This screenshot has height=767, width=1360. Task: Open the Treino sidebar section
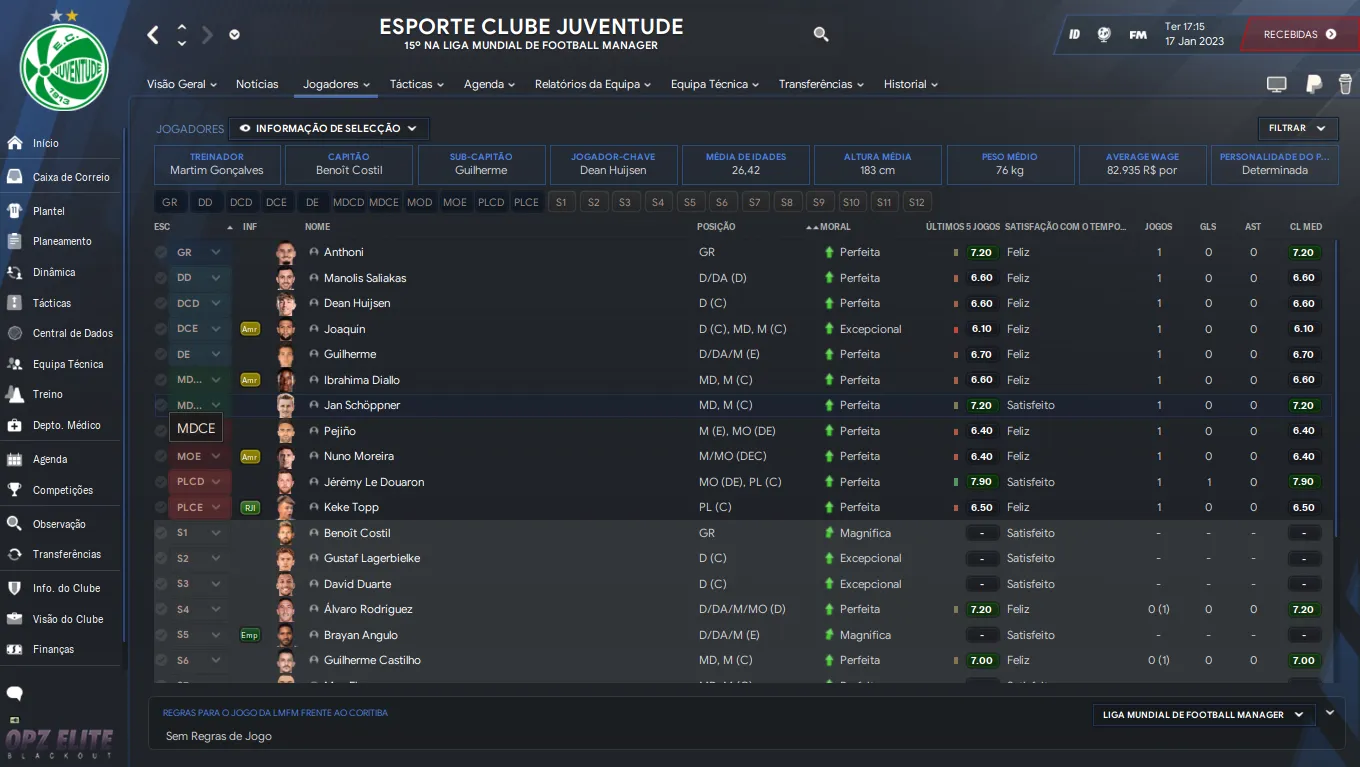[x=47, y=394]
